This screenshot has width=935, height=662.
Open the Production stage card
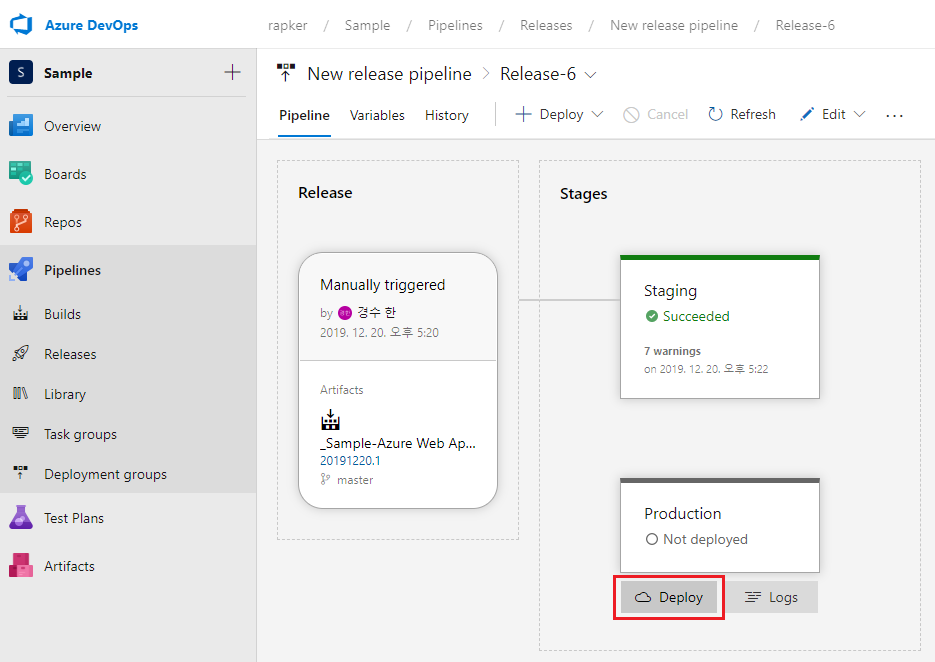tap(720, 525)
